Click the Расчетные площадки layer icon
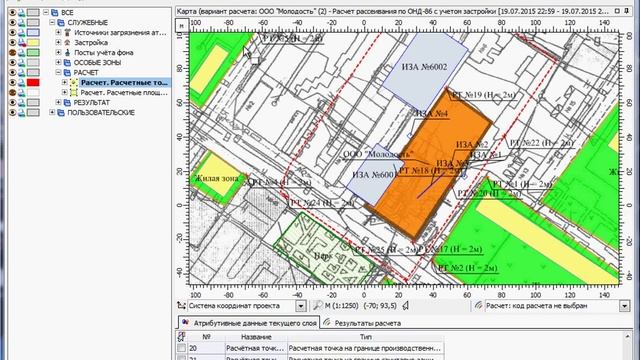The width and height of the screenshot is (640, 360). [x=74, y=93]
